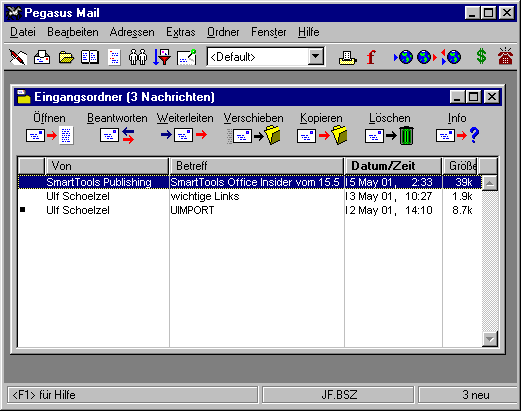This screenshot has height=411, width=521.
Task: Click the 8.7k size cell
Action: [462, 210]
